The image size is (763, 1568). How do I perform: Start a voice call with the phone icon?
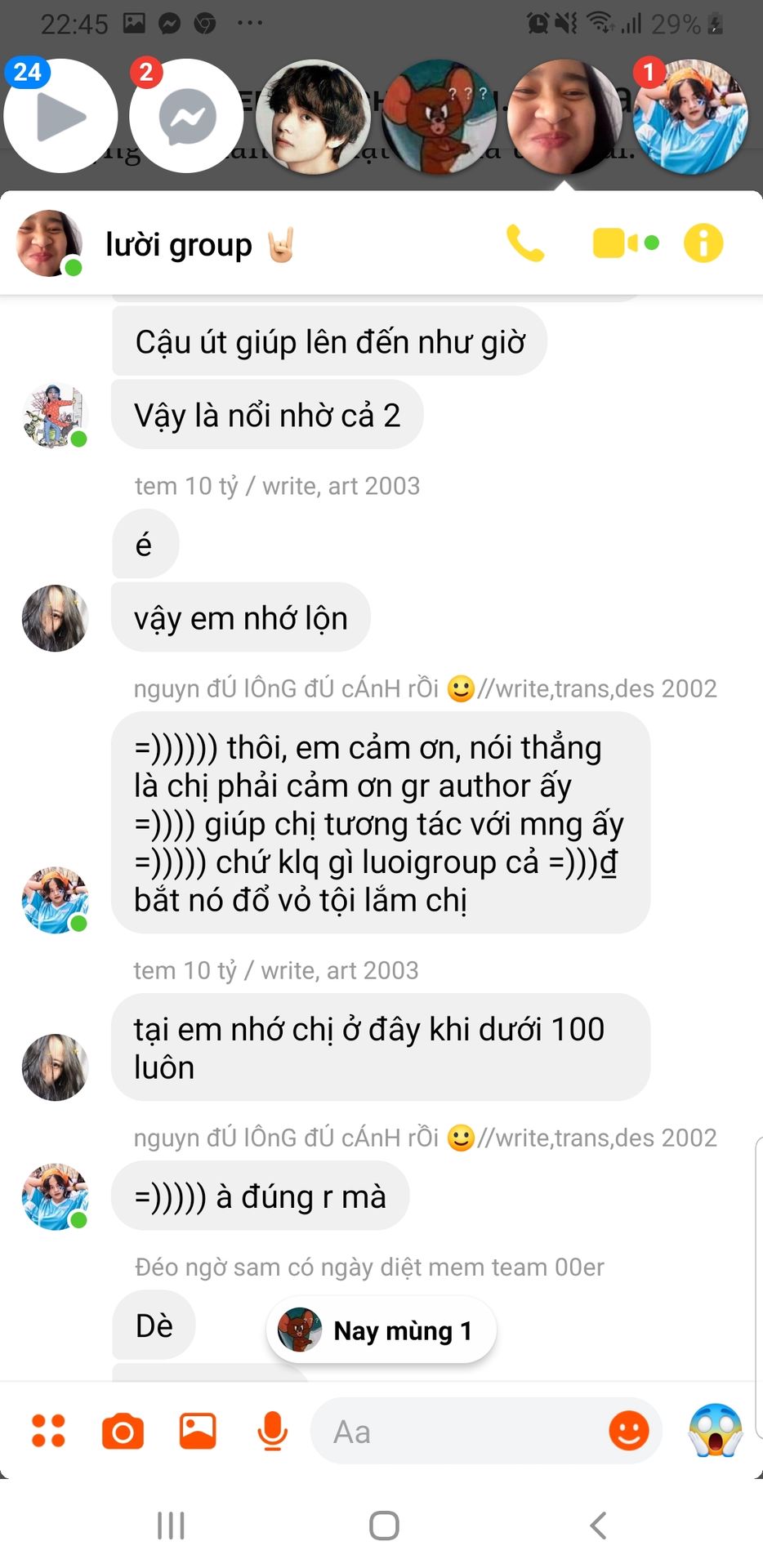525,243
